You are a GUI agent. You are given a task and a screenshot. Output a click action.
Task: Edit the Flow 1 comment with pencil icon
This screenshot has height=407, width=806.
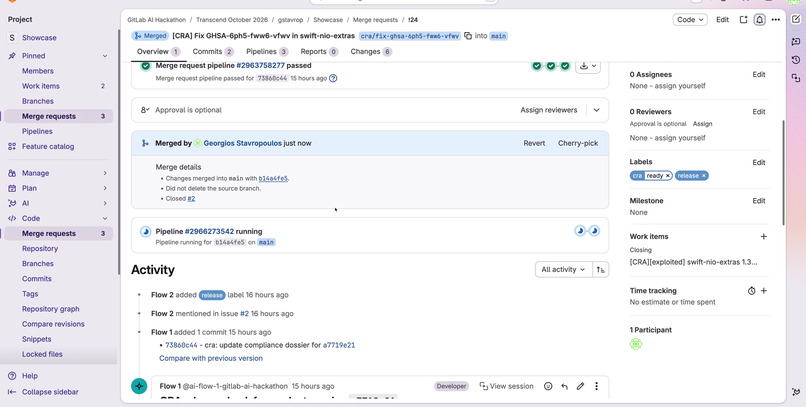click(580, 386)
